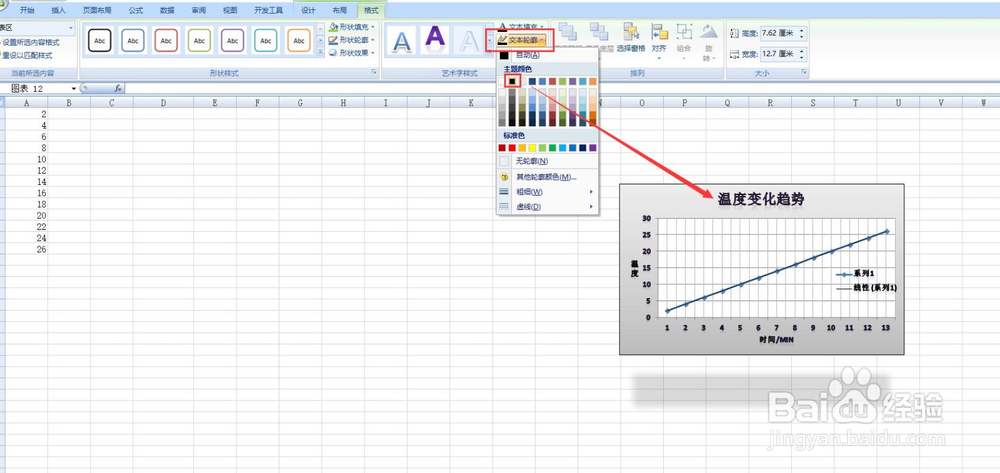The height and width of the screenshot is (473, 1000).
Task: Pick the standard dark red swatch
Action: [502, 148]
